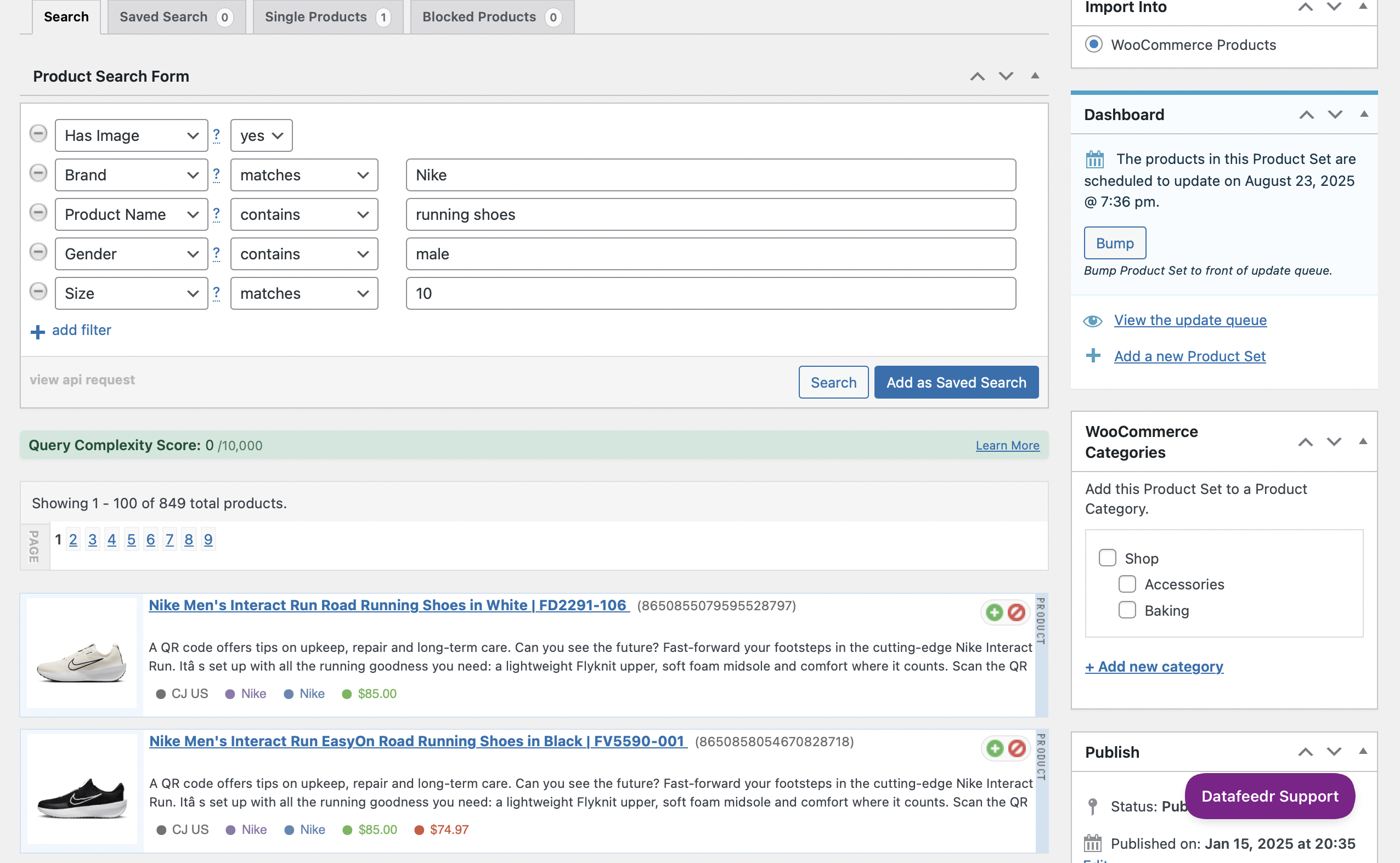This screenshot has height=863, width=1400.
Task: Switch to the Search tab
Action: tap(66, 16)
